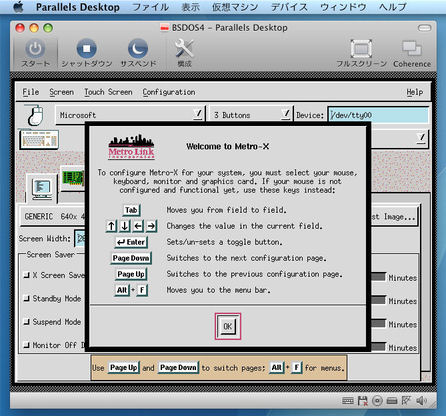The width and height of the screenshot is (446, 416).
Task: Click the Page Down key hint in dialog
Action: click(x=131, y=258)
